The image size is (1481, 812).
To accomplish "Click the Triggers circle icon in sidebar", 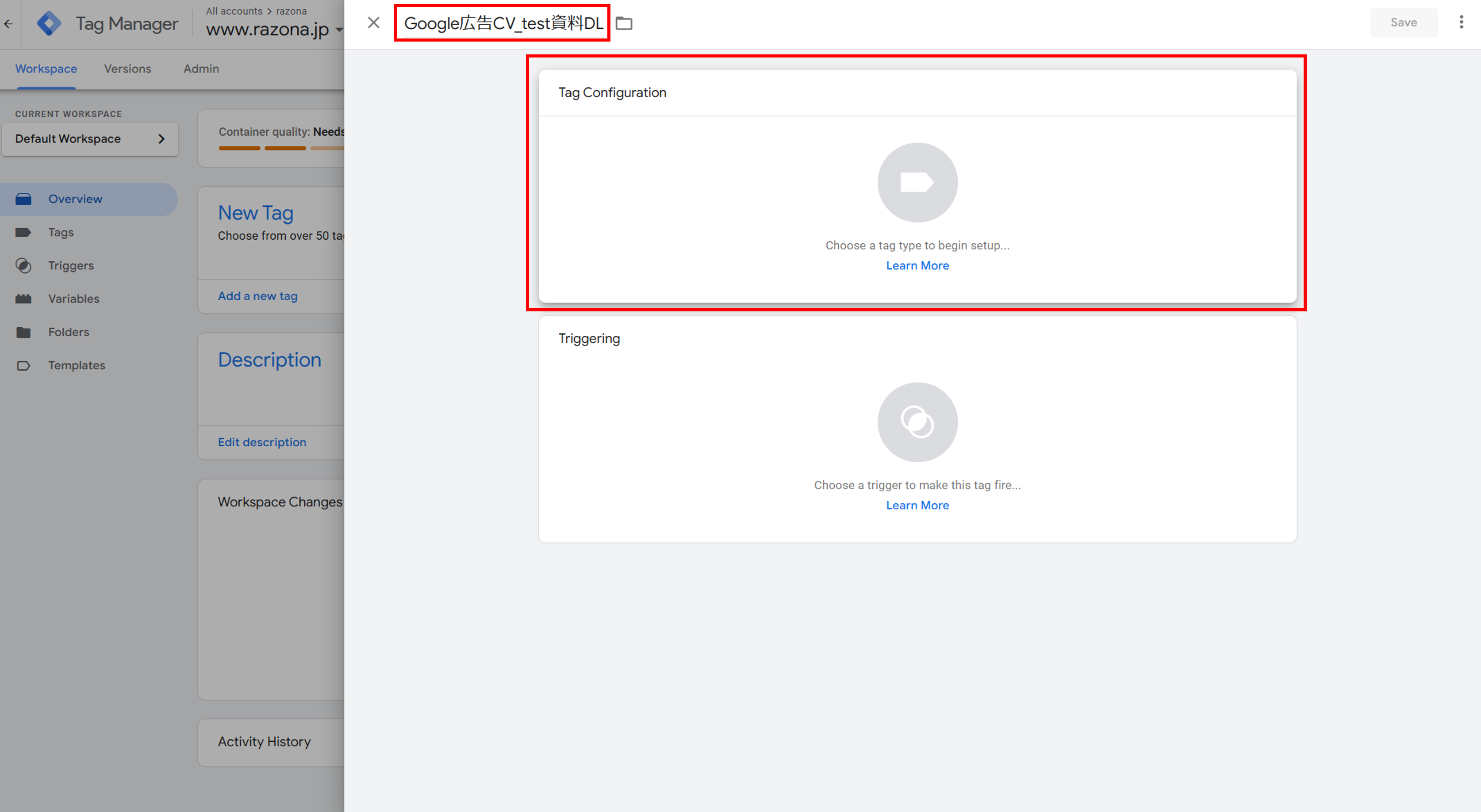I will coord(23,265).
